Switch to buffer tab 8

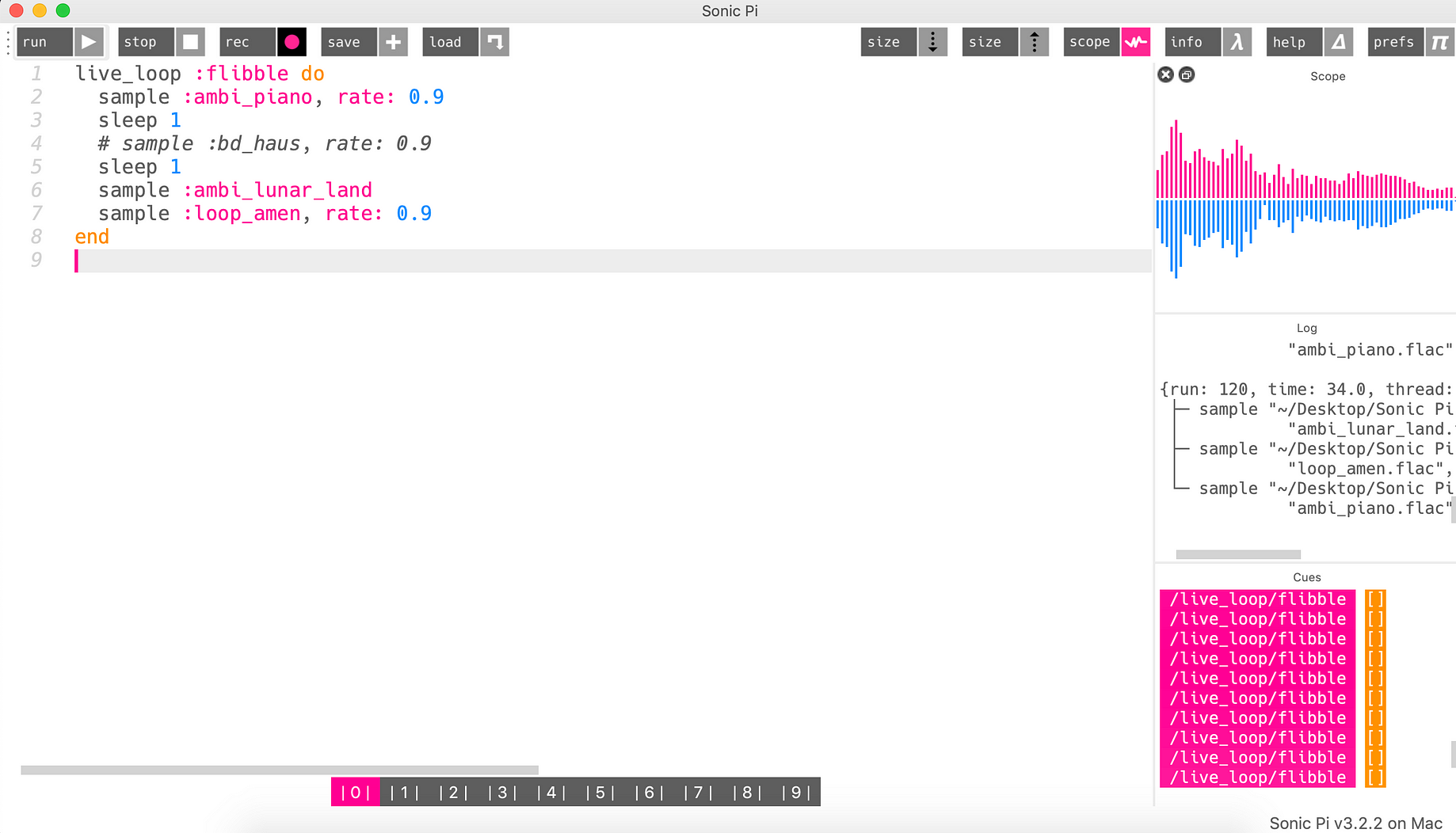tap(748, 792)
